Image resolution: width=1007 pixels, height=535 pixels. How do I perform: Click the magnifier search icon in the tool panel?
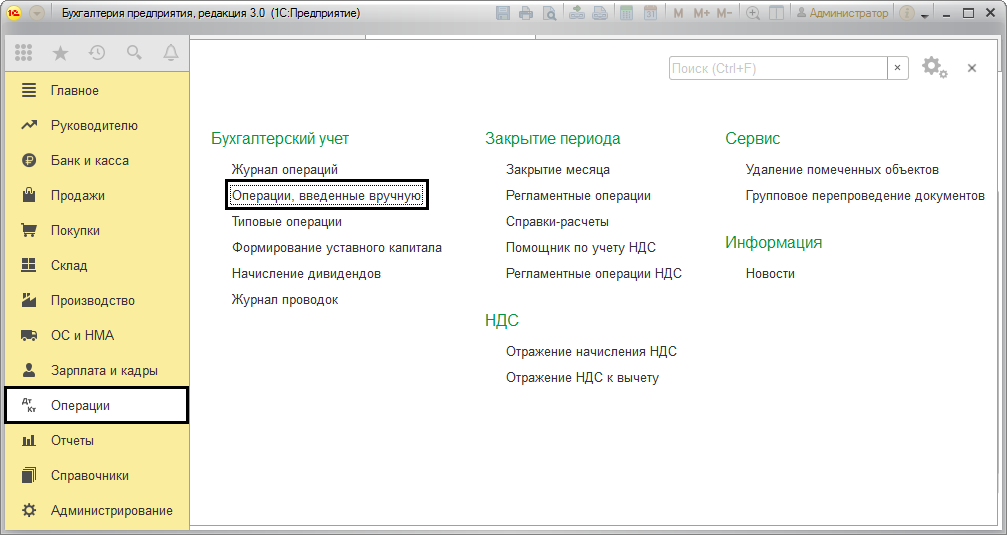[x=134, y=53]
